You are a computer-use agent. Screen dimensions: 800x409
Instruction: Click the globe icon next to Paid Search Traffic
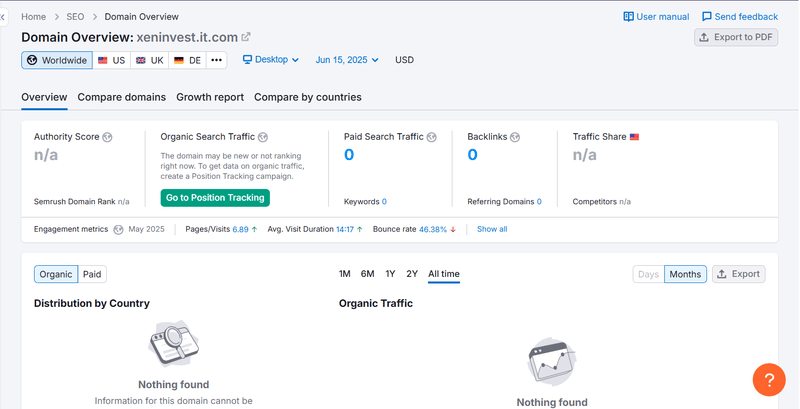tap(432, 137)
